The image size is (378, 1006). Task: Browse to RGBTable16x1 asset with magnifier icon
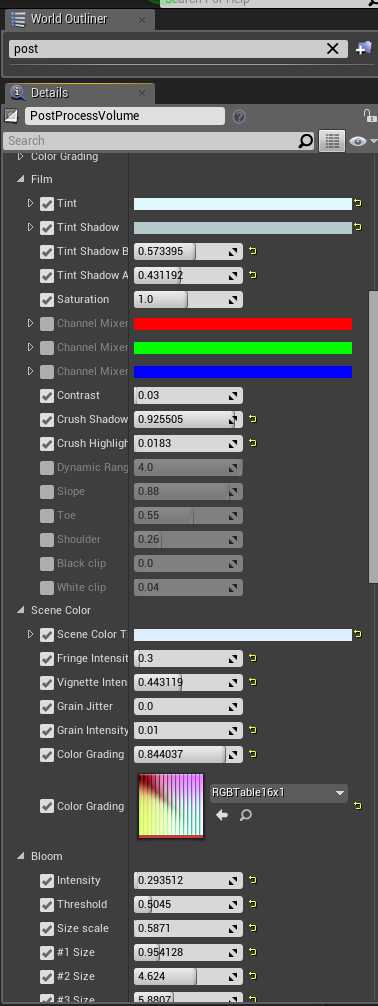tap(245, 815)
